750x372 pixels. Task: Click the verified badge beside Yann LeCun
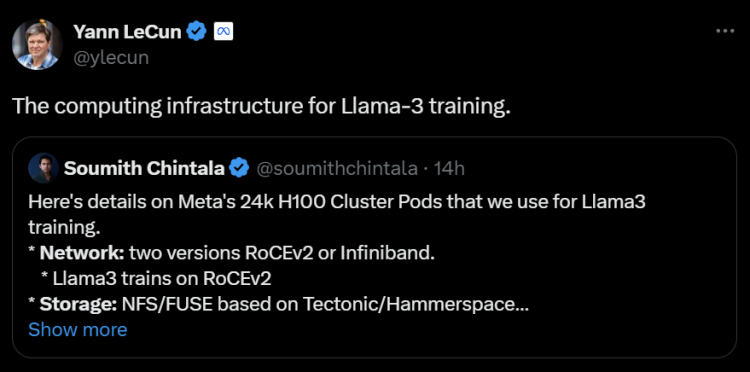point(196,32)
